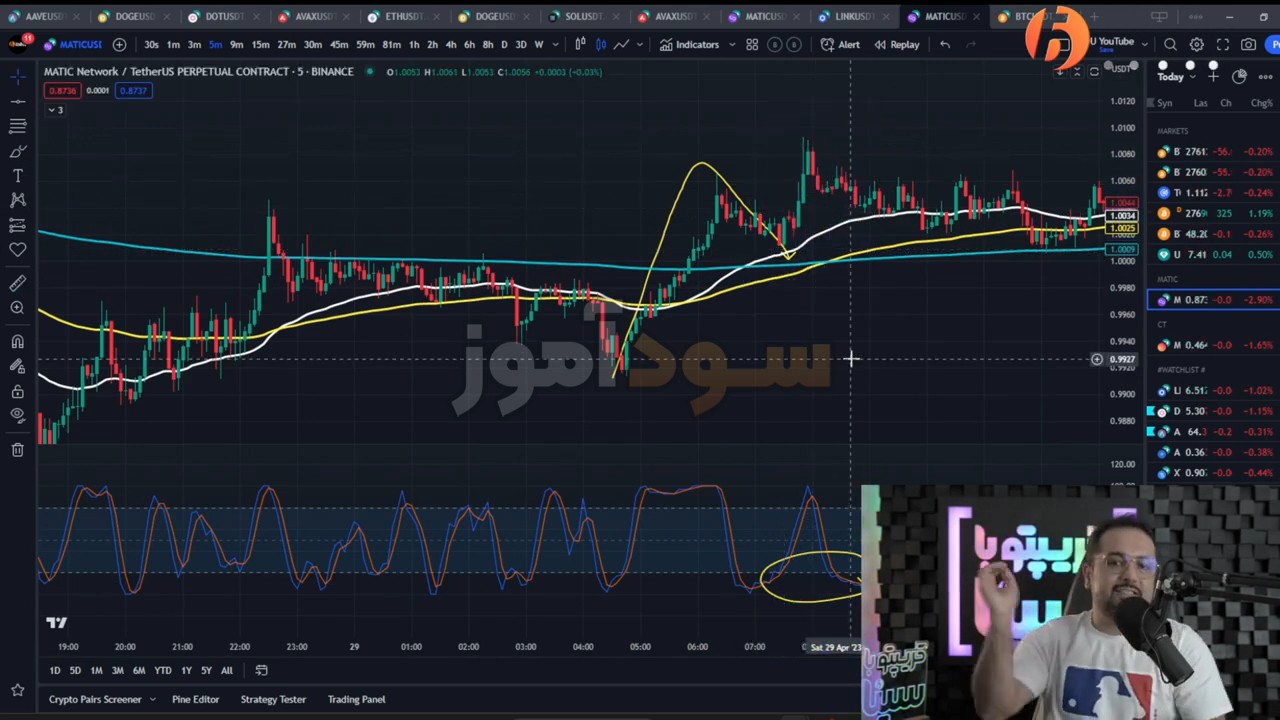Collapse the indicator legend showing 3
The width and height of the screenshot is (1280, 720).
coord(54,110)
